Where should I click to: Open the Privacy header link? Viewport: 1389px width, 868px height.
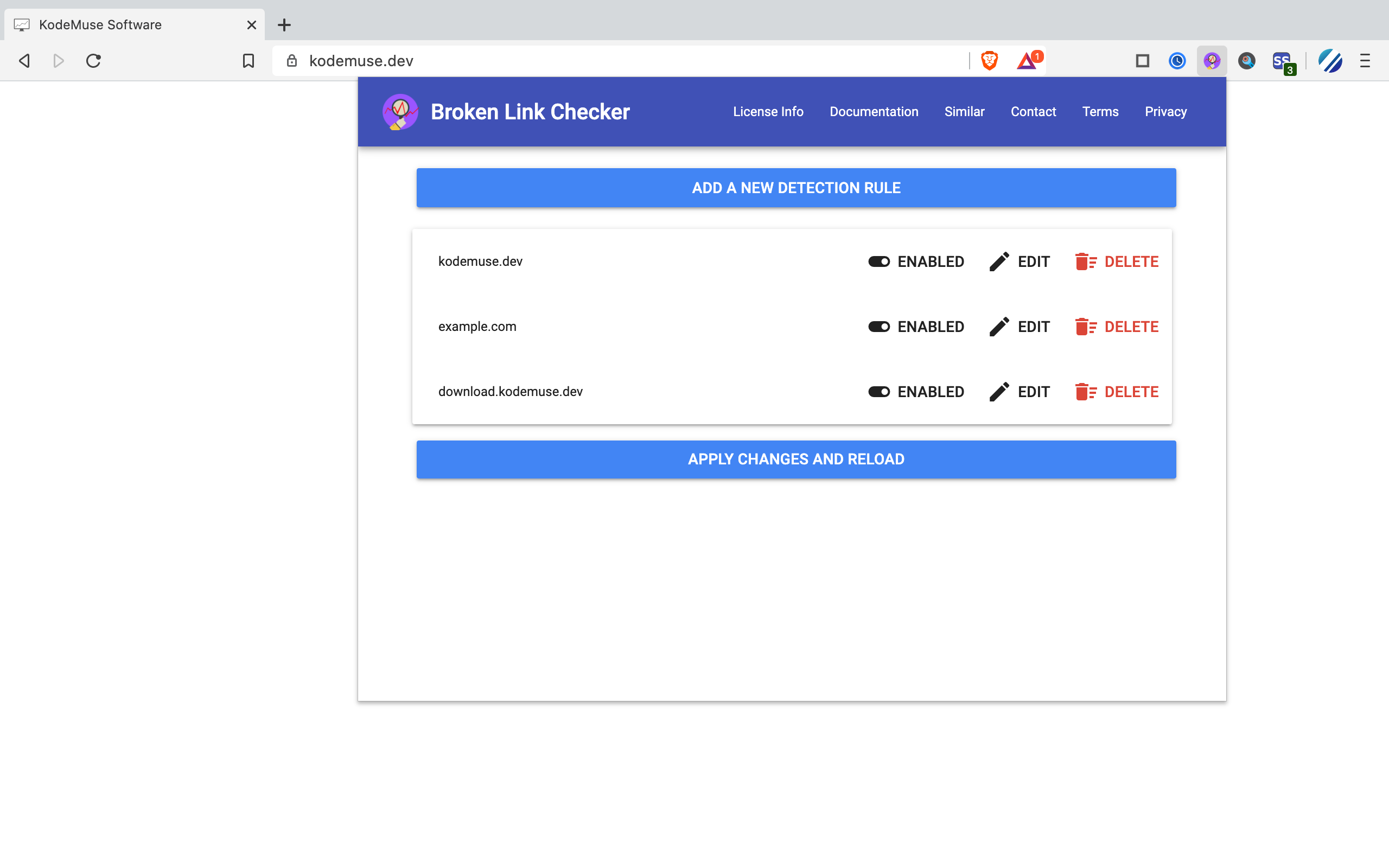tap(1165, 111)
